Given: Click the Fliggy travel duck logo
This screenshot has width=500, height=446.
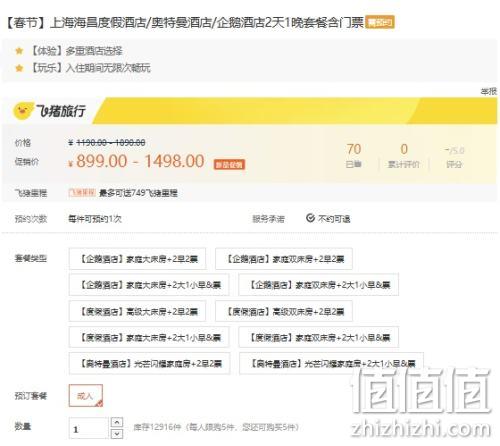Looking at the screenshot, I should tap(23, 111).
